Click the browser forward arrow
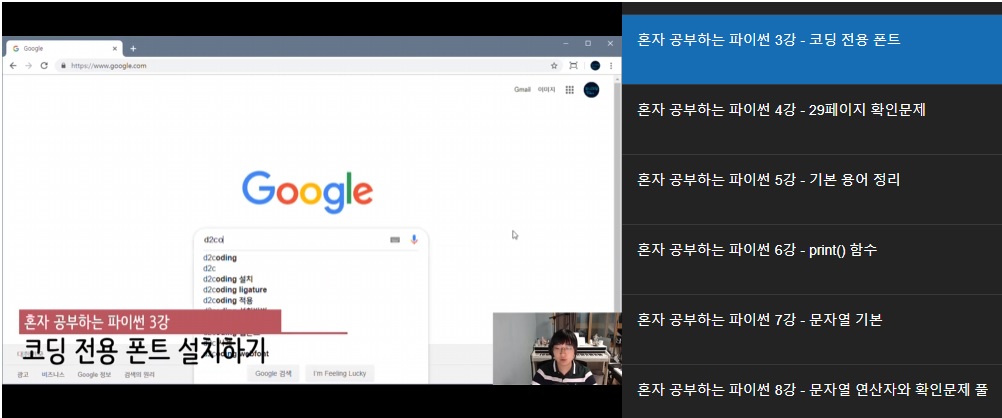 point(28,65)
